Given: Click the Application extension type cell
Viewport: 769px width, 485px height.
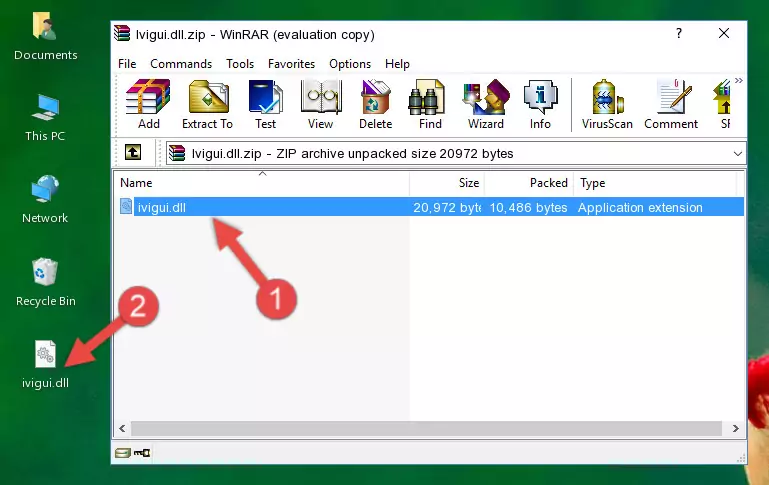Looking at the screenshot, I should [640, 207].
